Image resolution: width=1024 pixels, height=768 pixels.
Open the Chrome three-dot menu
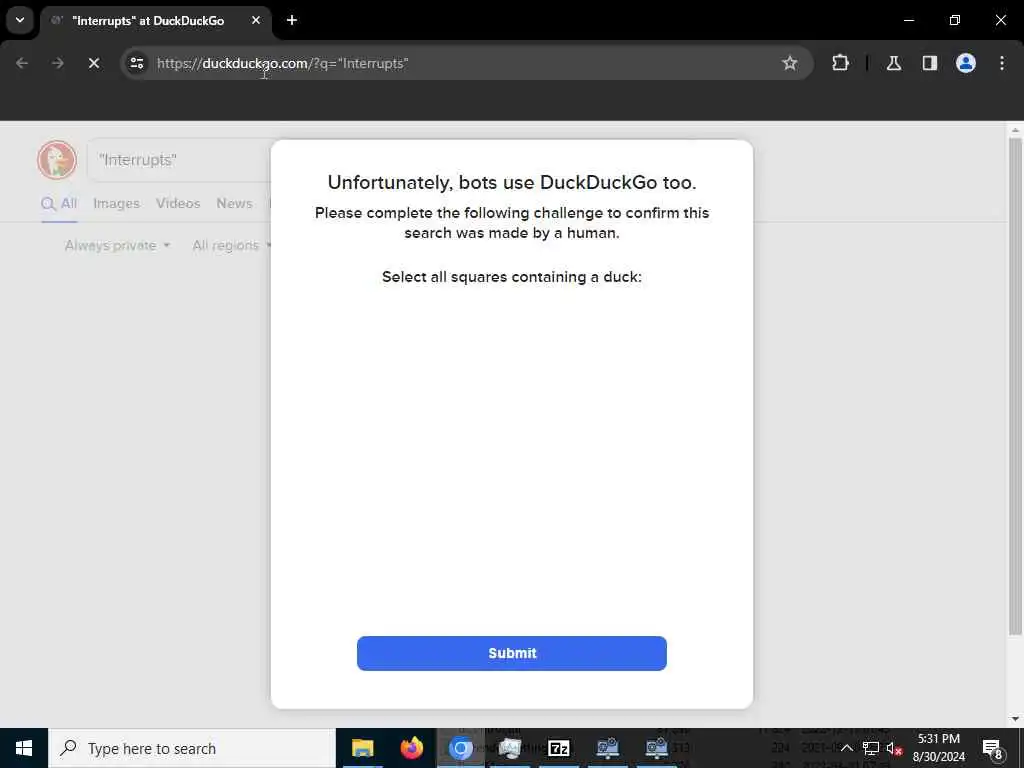pyautogui.click(x=1002, y=63)
